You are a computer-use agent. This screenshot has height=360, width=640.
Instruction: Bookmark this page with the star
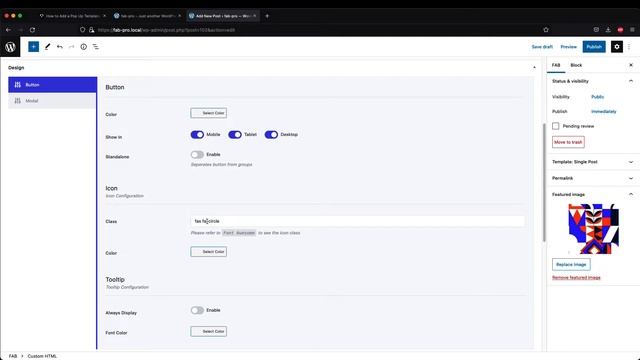point(546,30)
